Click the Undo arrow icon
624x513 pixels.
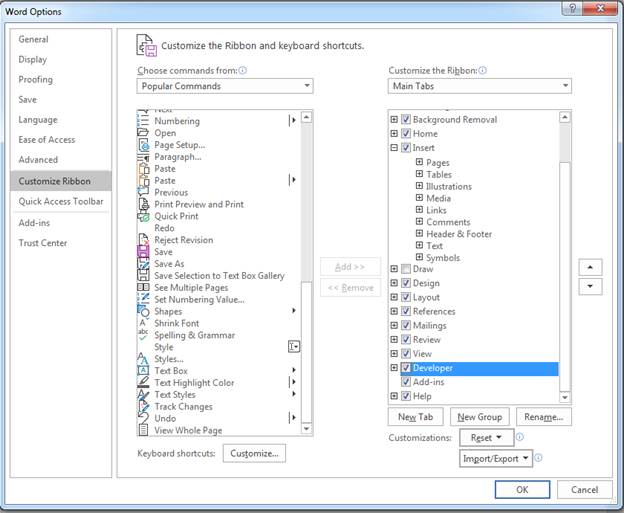coord(143,418)
